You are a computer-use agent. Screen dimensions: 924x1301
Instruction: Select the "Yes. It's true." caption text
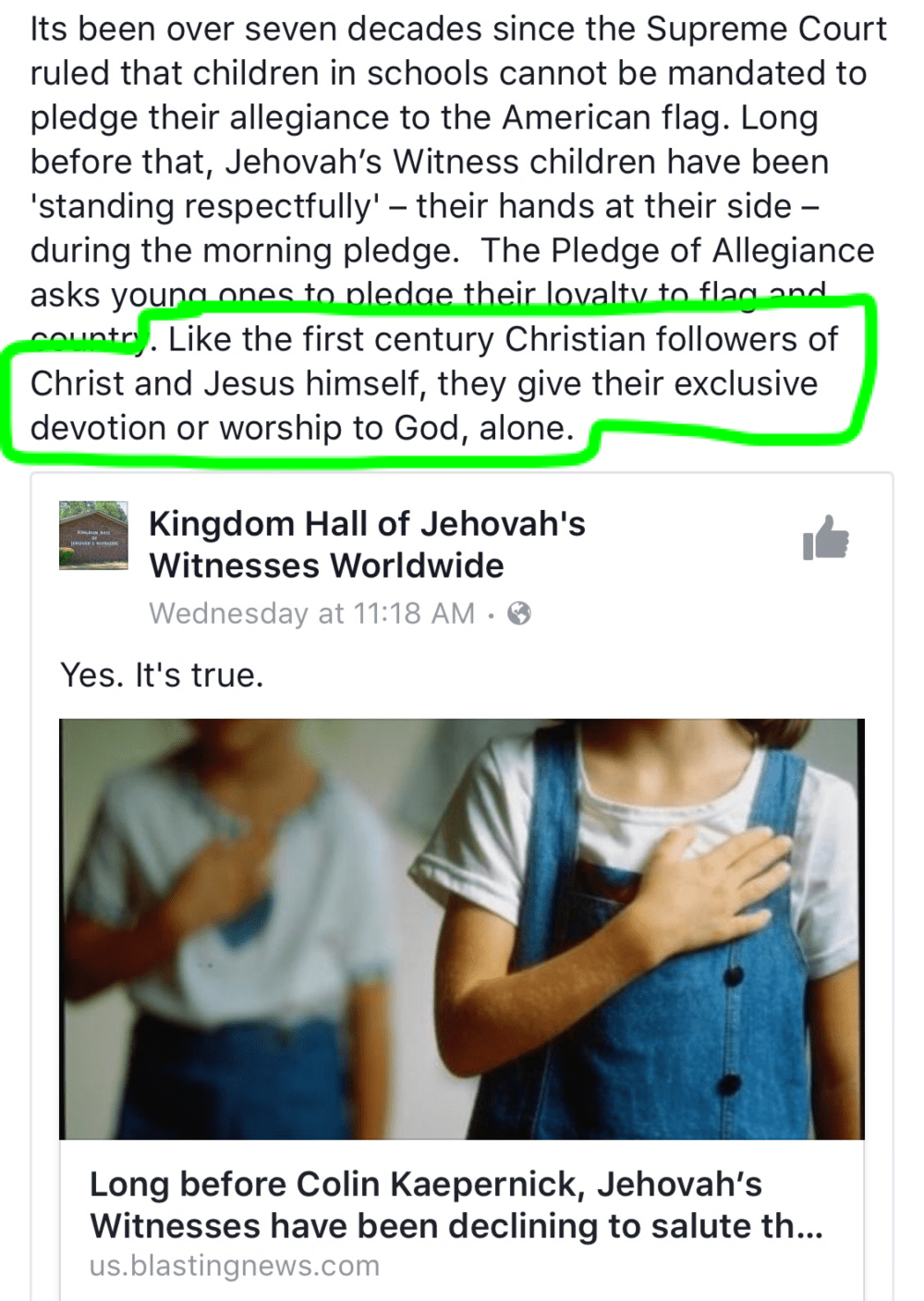(162, 675)
